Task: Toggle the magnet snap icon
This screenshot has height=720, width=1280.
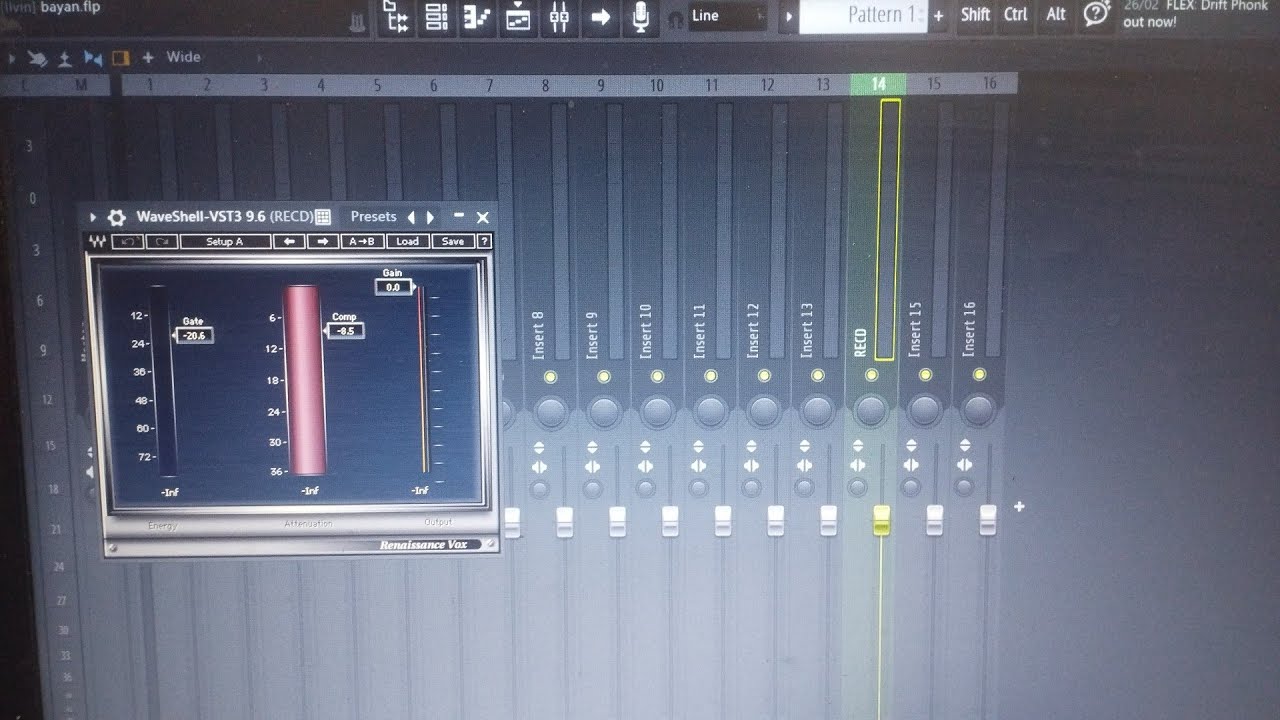Action: coord(676,17)
